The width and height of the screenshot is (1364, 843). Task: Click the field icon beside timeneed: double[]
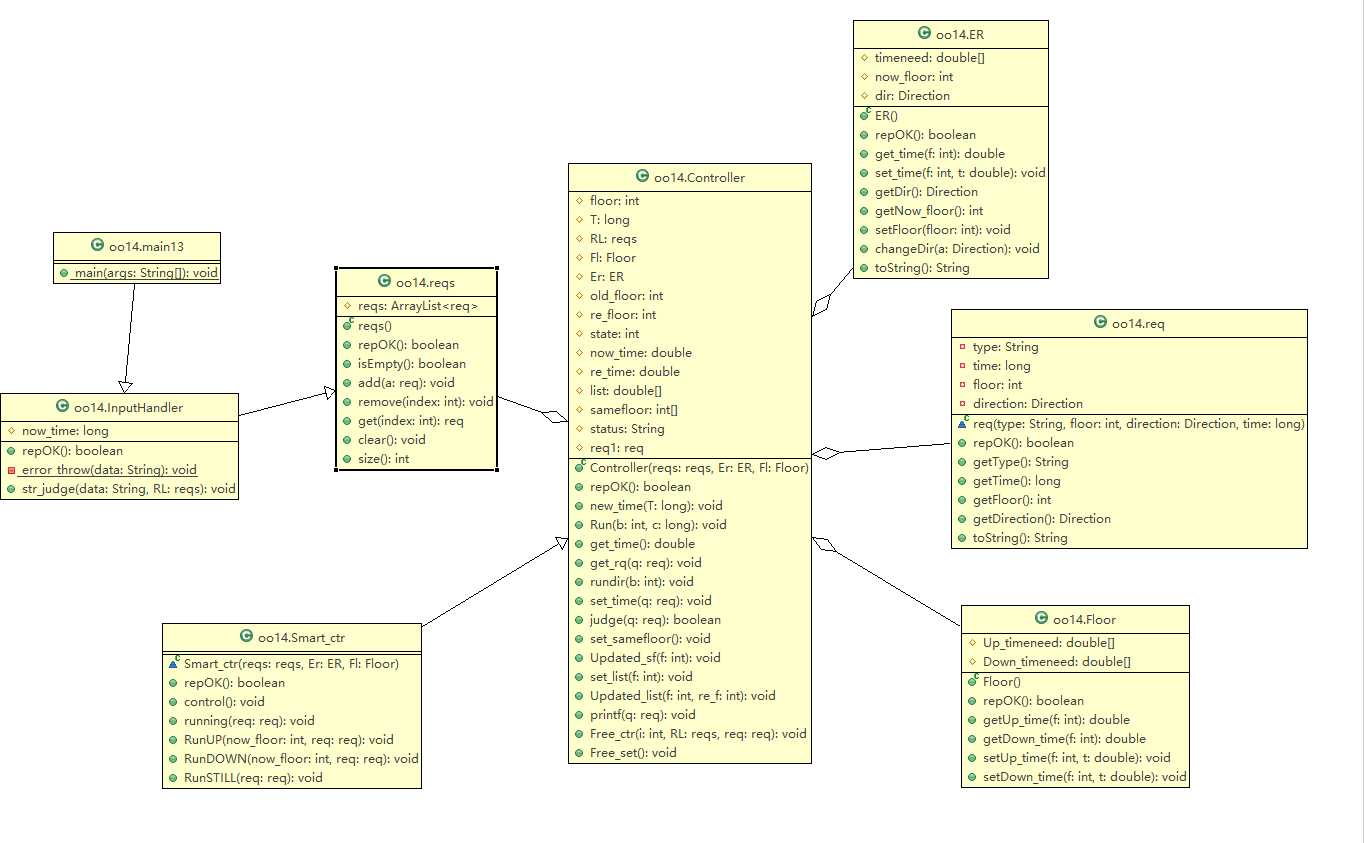pos(865,58)
